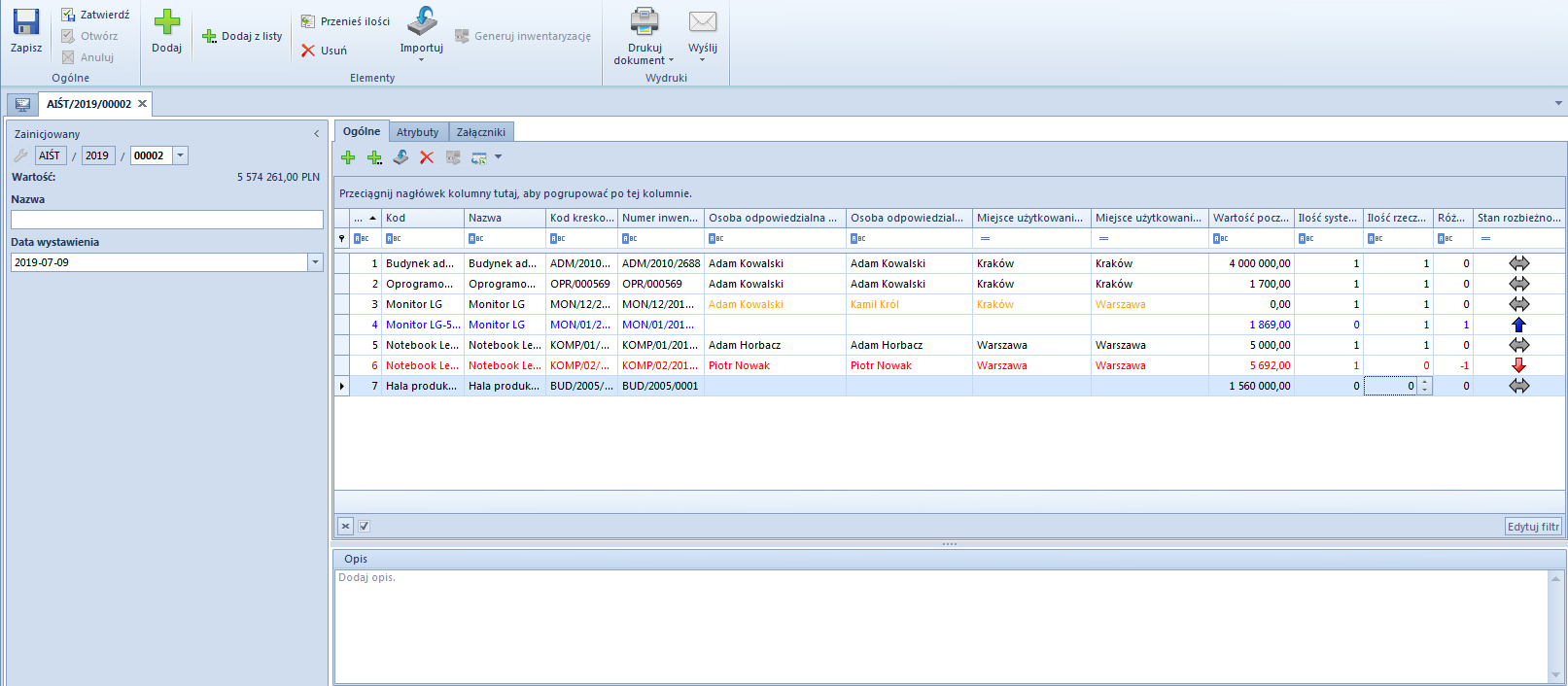Click the Nazwa column filter ABC icon
Screen dimensions: 1568x686
tap(475, 238)
